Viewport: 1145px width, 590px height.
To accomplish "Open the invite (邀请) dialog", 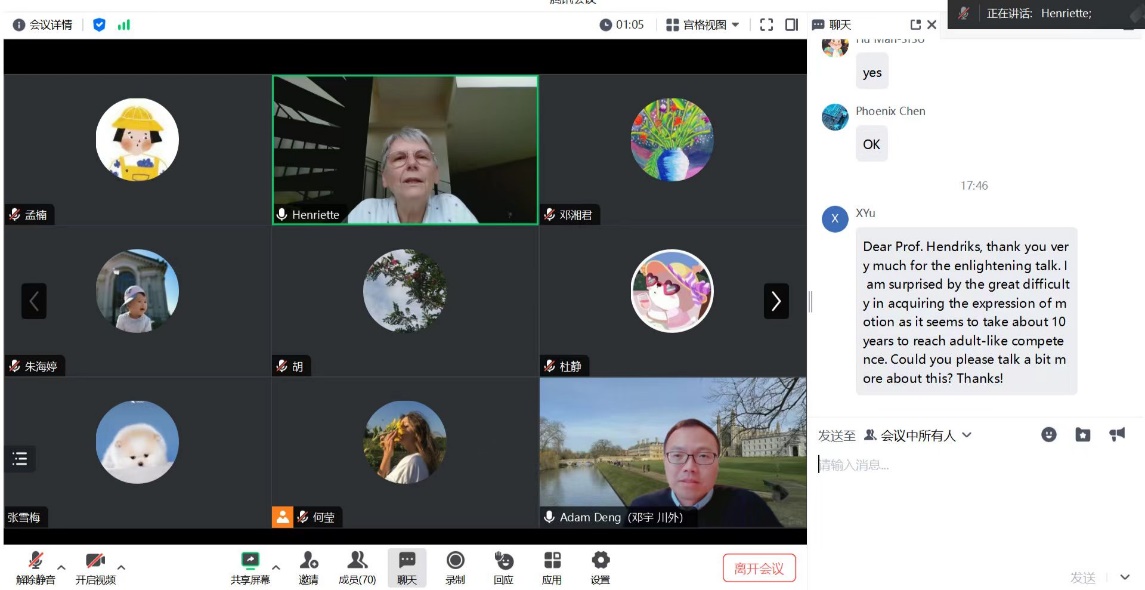I will click(309, 566).
